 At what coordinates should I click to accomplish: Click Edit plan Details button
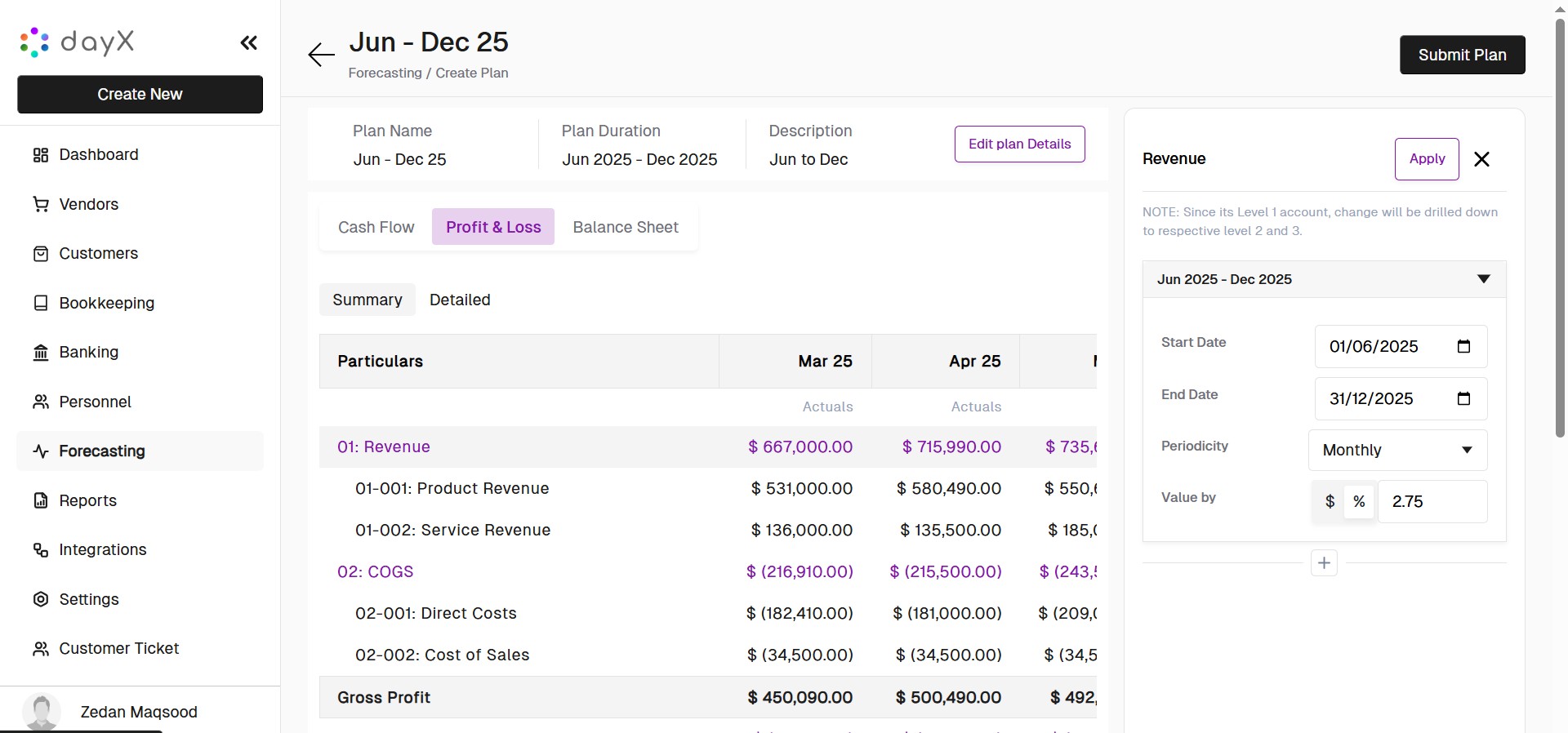(x=1019, y=144)
